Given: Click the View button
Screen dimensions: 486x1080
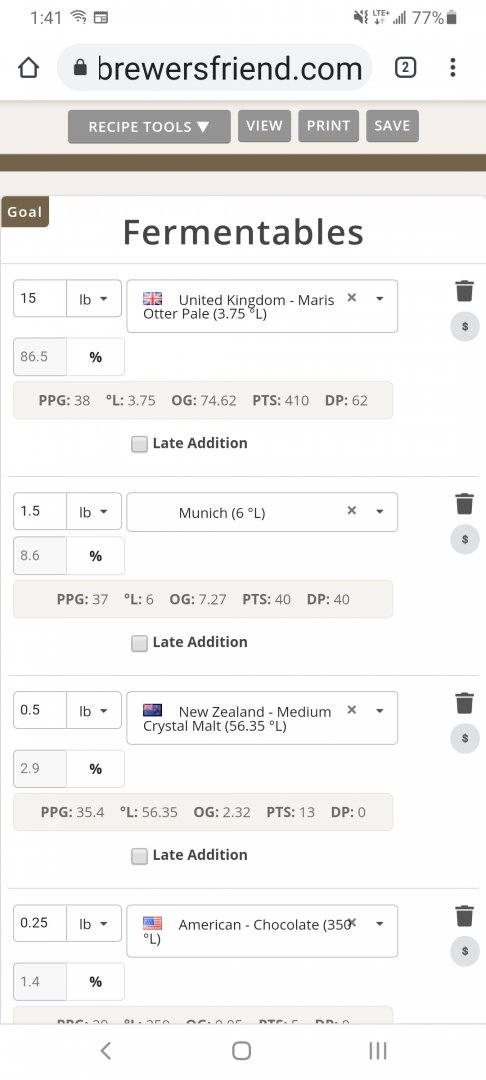Looking at the screenshot, I should 264,126.
